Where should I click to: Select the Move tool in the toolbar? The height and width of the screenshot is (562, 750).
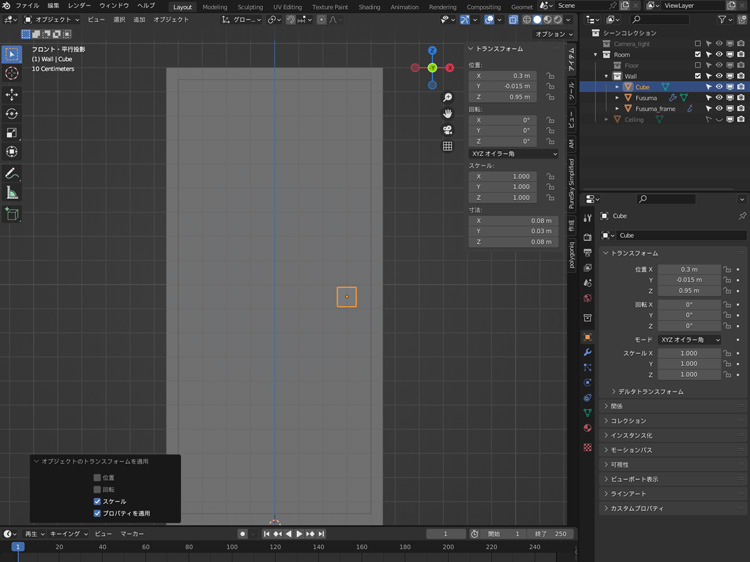pyautogui.click(x=12, y=94)
